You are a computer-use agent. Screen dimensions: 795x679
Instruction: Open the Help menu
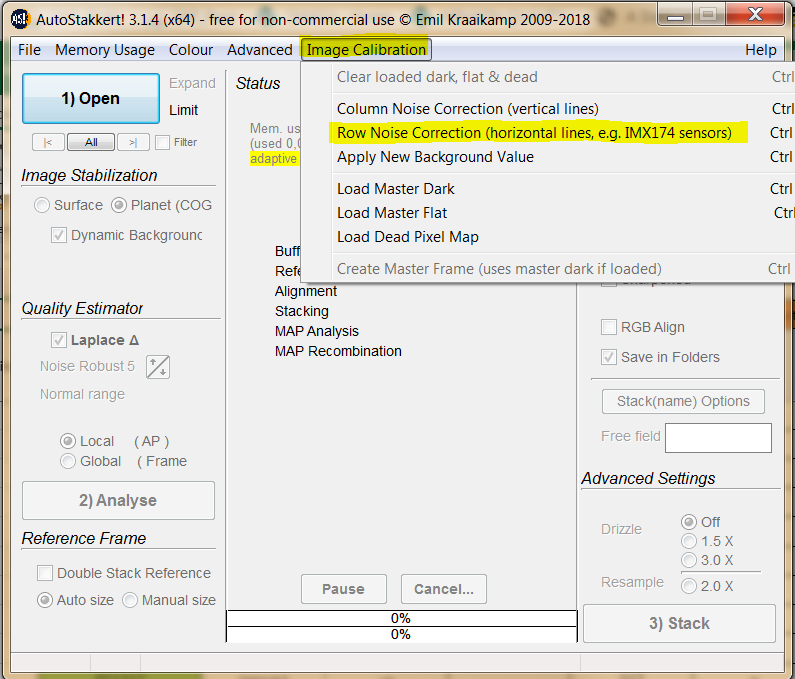point(761,50)
